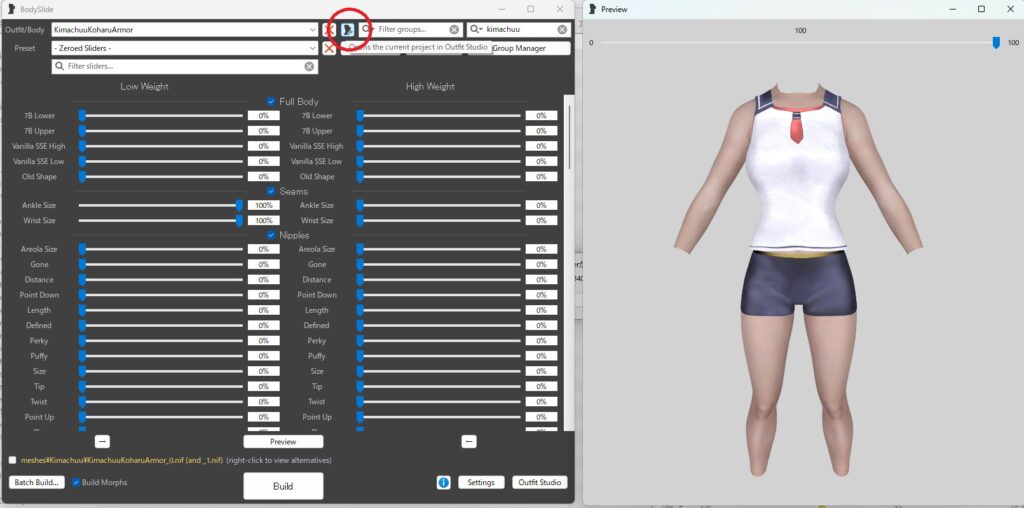
Task: Open the Filter groups search options magnifier
Action: (x=367, y=30)
